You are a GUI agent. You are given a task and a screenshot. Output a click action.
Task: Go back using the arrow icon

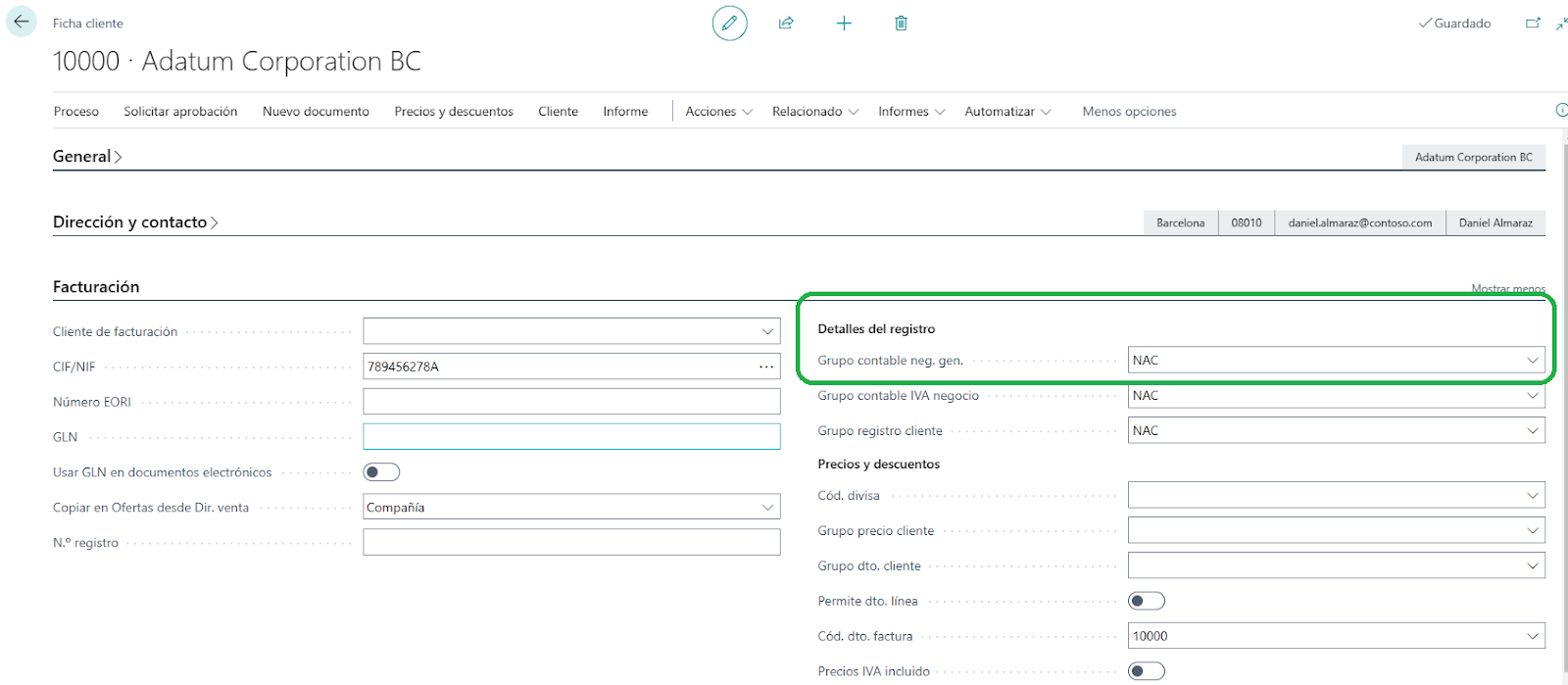pos(21,22)
